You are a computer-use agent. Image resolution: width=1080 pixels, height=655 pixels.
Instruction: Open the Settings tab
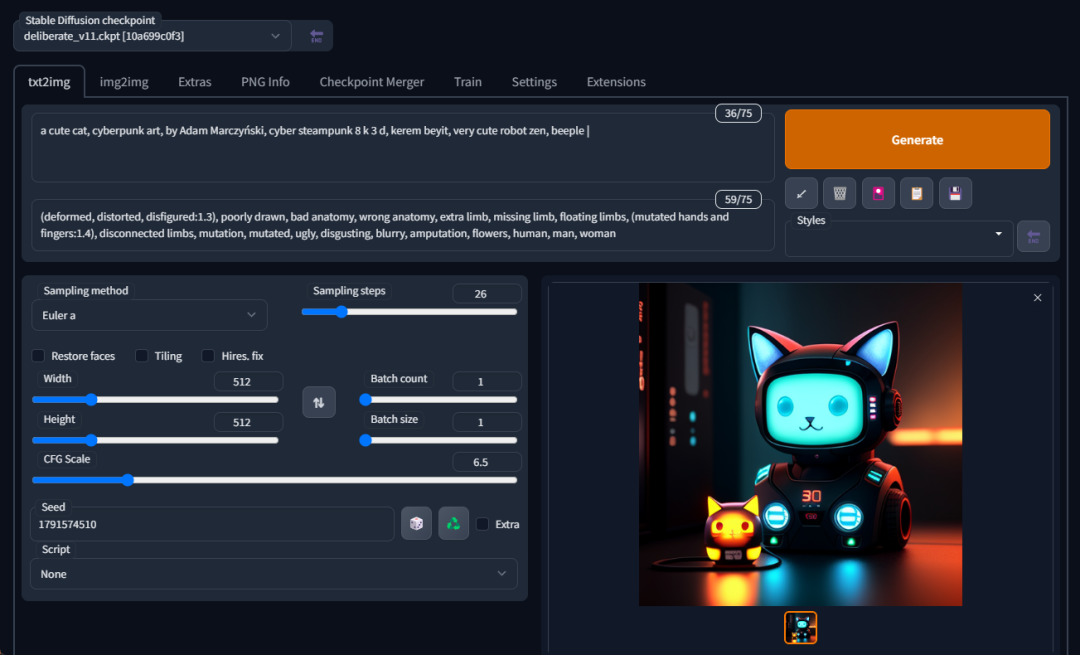pyautogui.click(x=534, y=82)
